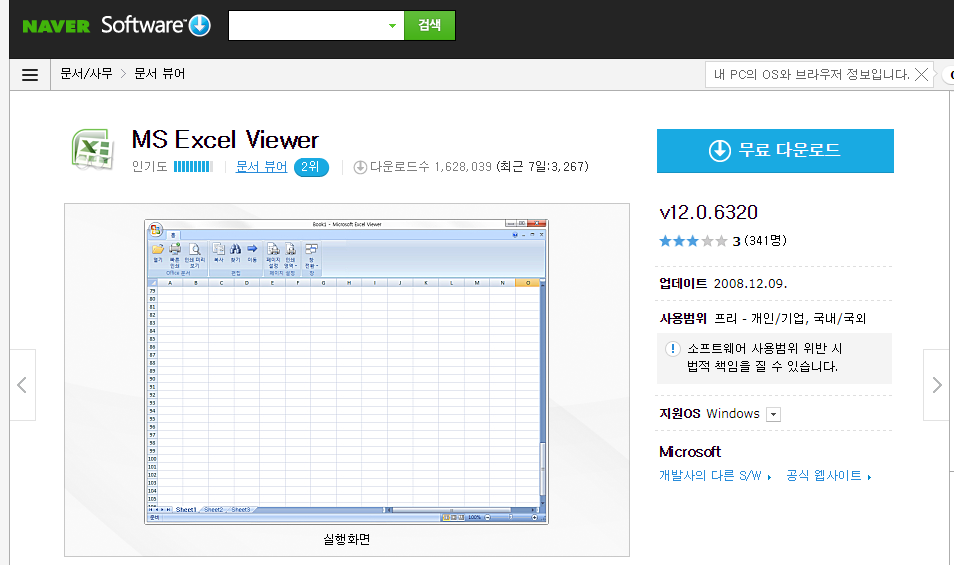The height and width of the screenshot is (565, 954).
Task: Click the switch windows icon in screenshot ribbon
Action: pyautogui.click(x=312, y=249)
